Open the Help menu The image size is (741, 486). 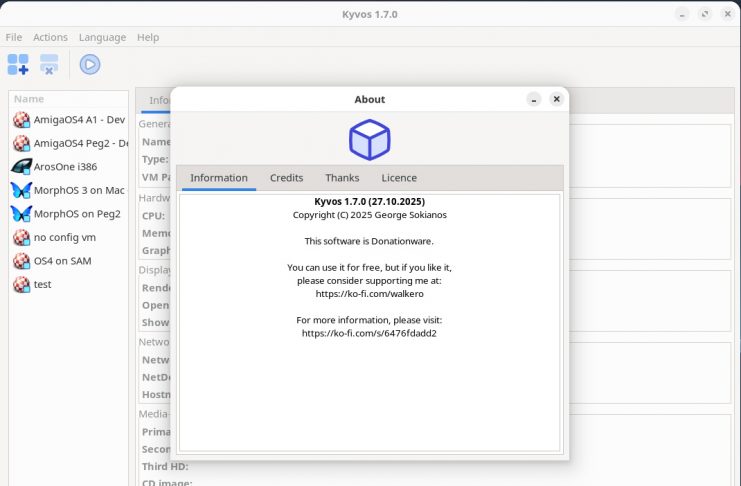(x=148, y=37)
